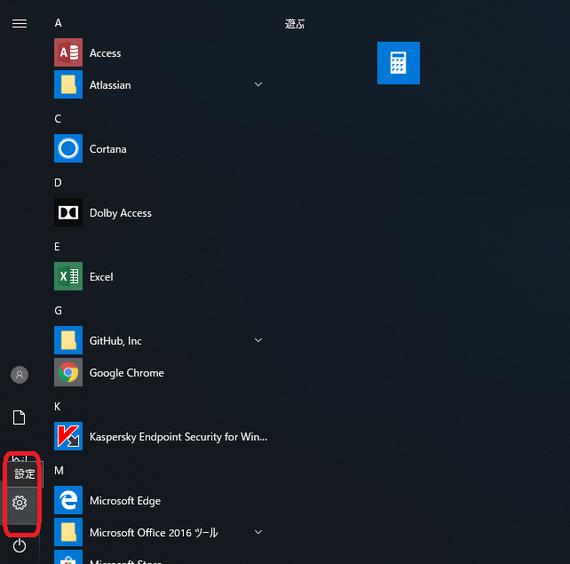The image size is (570, 564).
Task: Select the Atlassian label text
Action: (x=110, y=85)
